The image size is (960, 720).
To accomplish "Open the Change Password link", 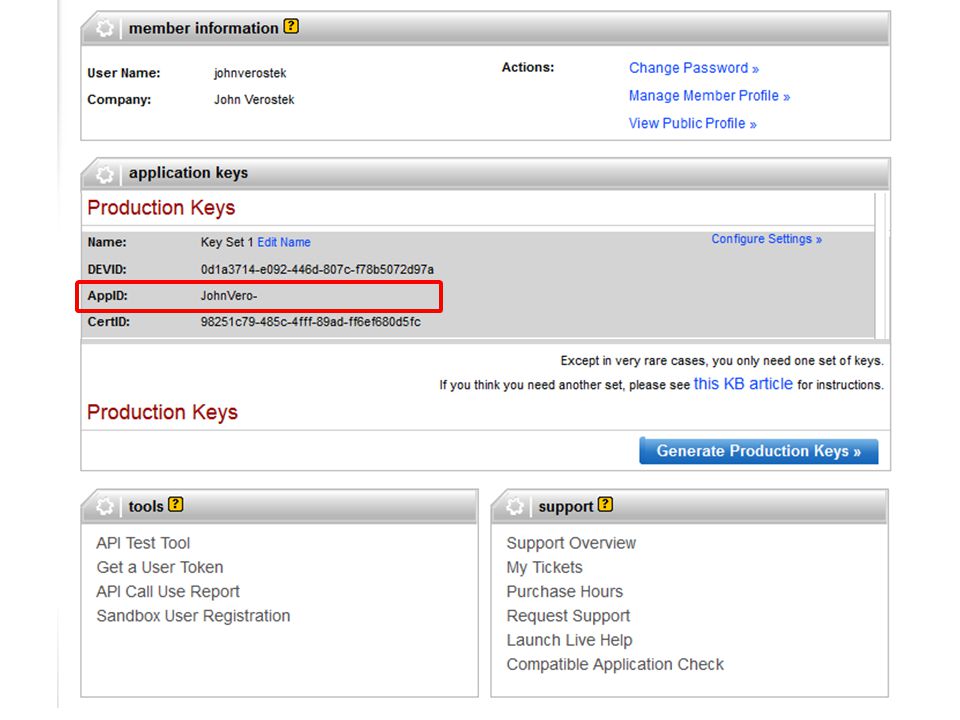I will pyautogui.click(x=694, y=68).
